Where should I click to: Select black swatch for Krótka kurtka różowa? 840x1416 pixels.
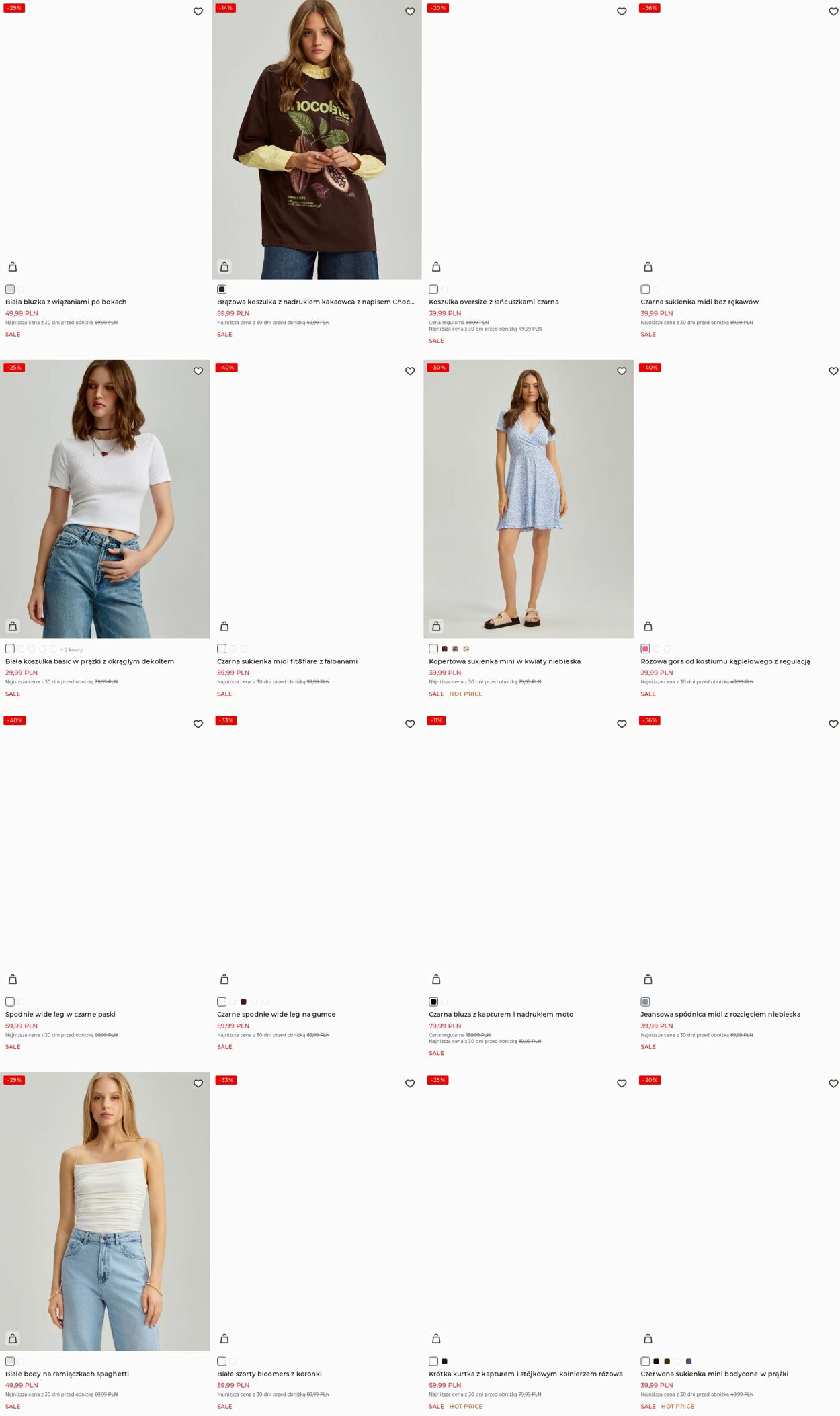(x=444, y=1361)
